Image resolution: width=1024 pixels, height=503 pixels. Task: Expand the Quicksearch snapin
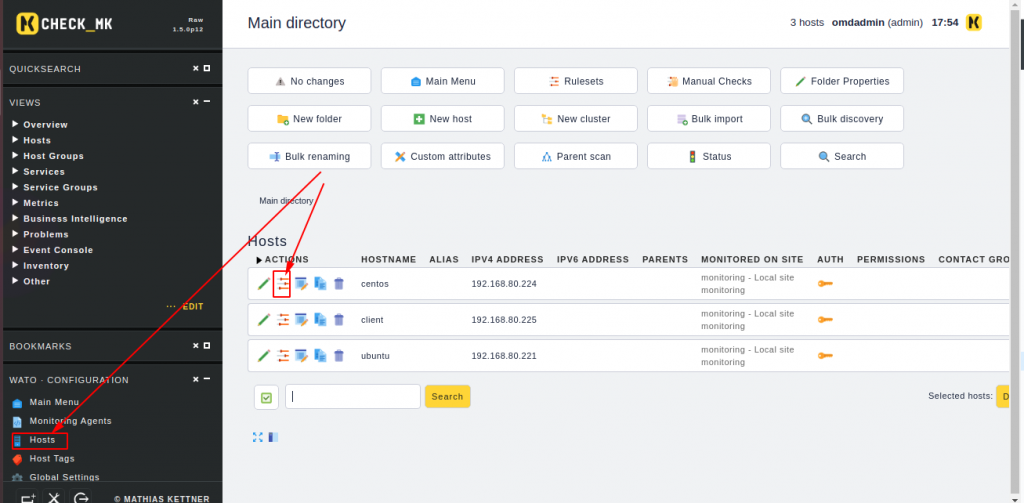point(207,69)
